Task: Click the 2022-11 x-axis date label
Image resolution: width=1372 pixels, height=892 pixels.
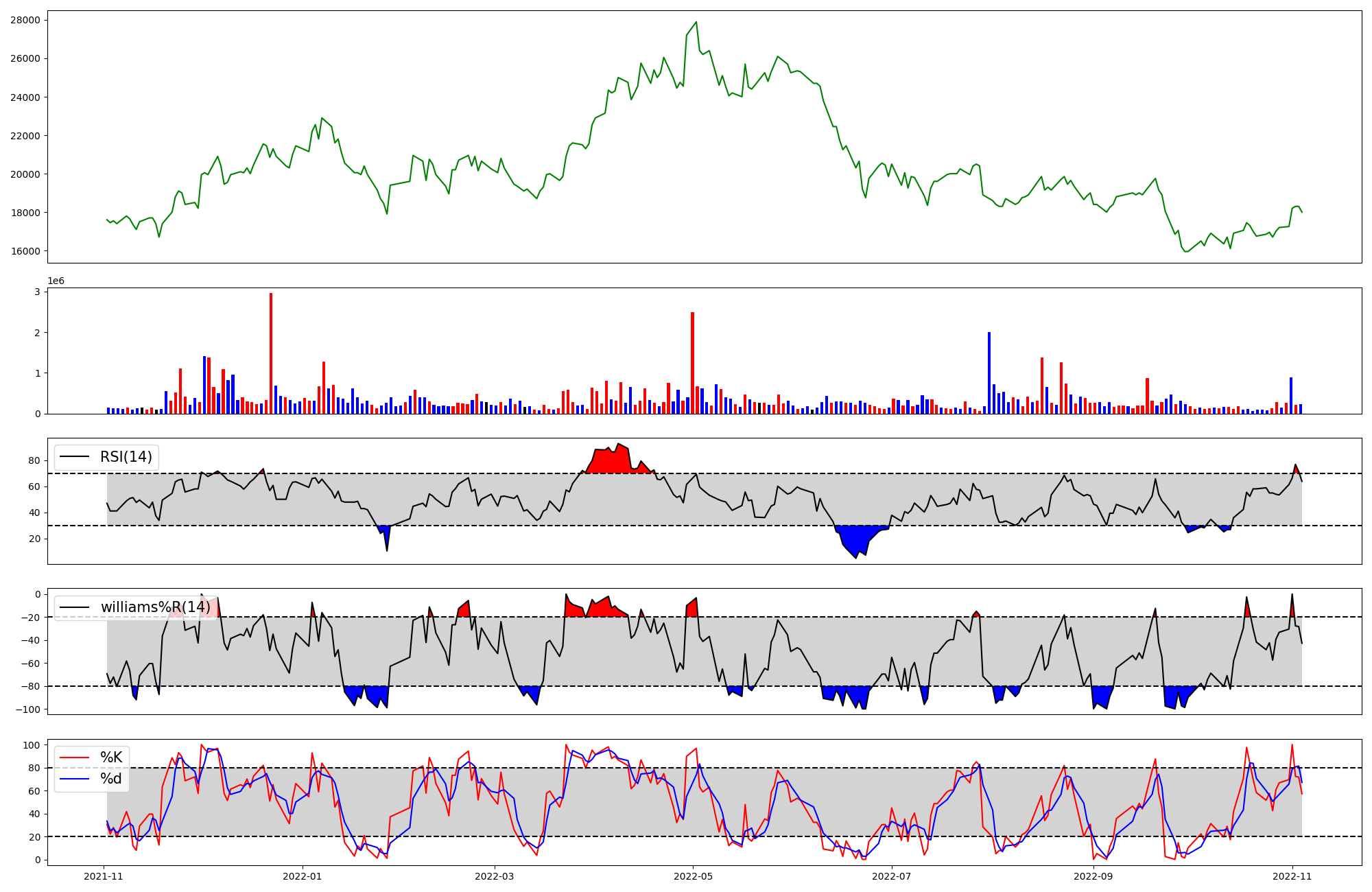Action: [x=1292, y=876]
